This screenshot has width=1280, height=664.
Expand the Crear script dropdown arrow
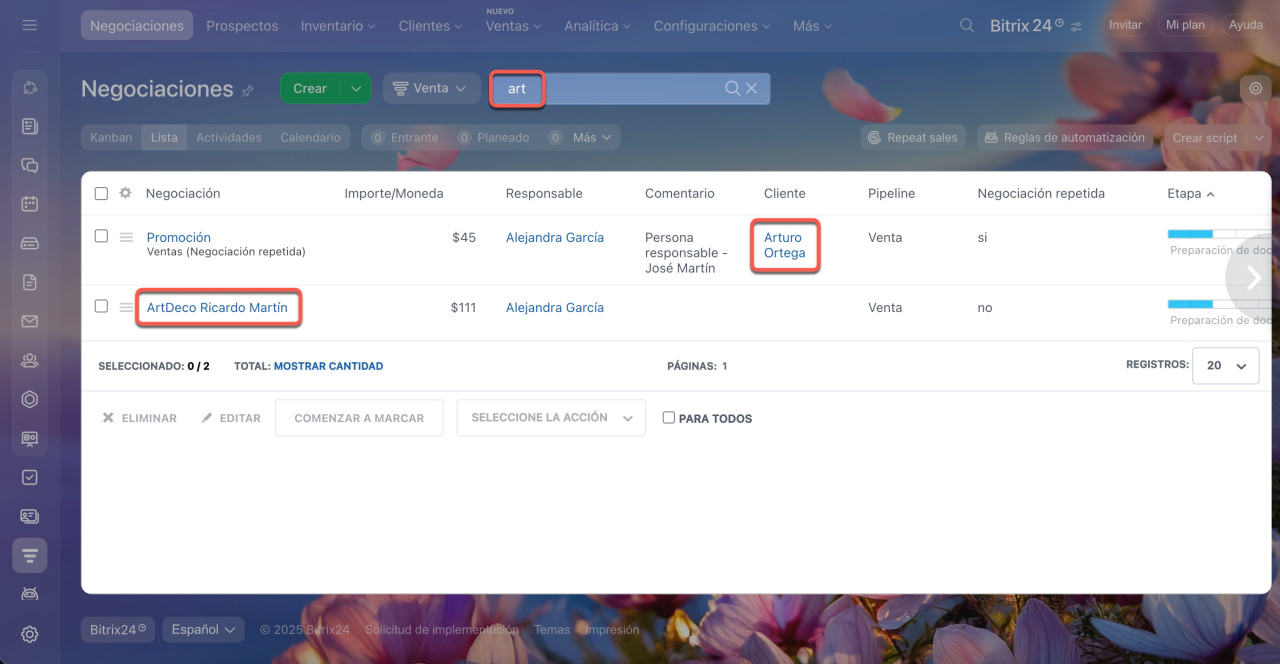(x=1258, y=138)
